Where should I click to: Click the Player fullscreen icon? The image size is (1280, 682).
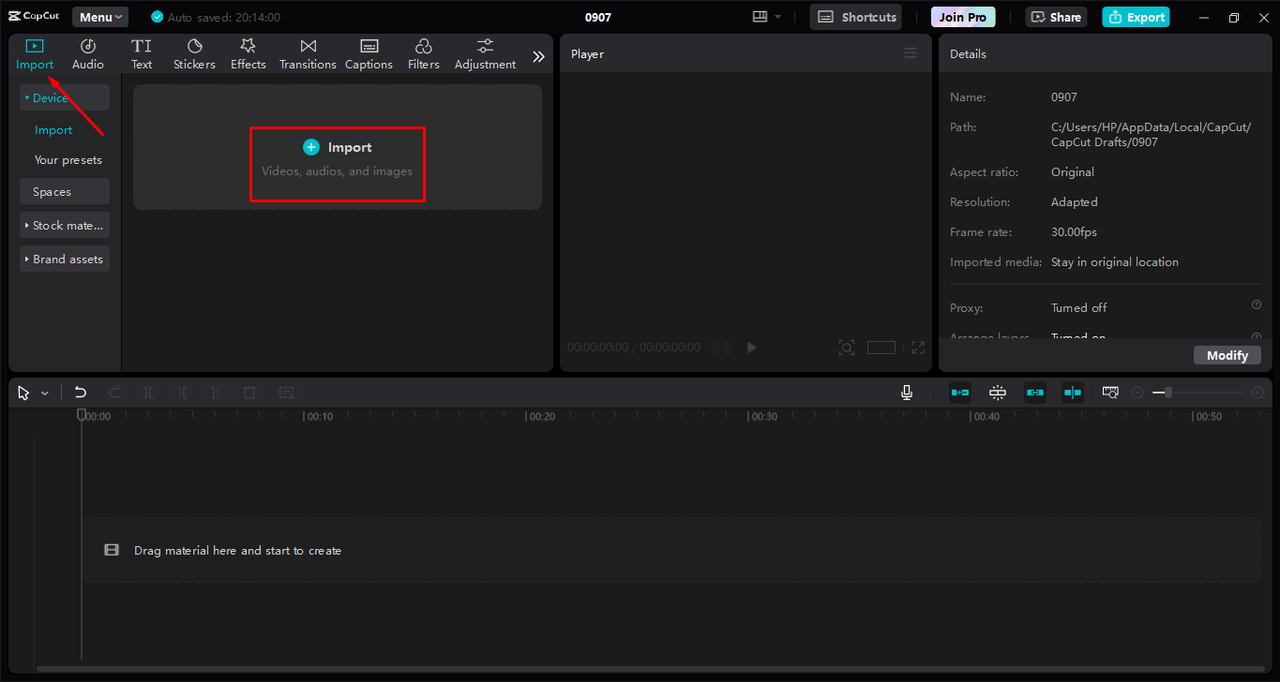coord(918,348)
